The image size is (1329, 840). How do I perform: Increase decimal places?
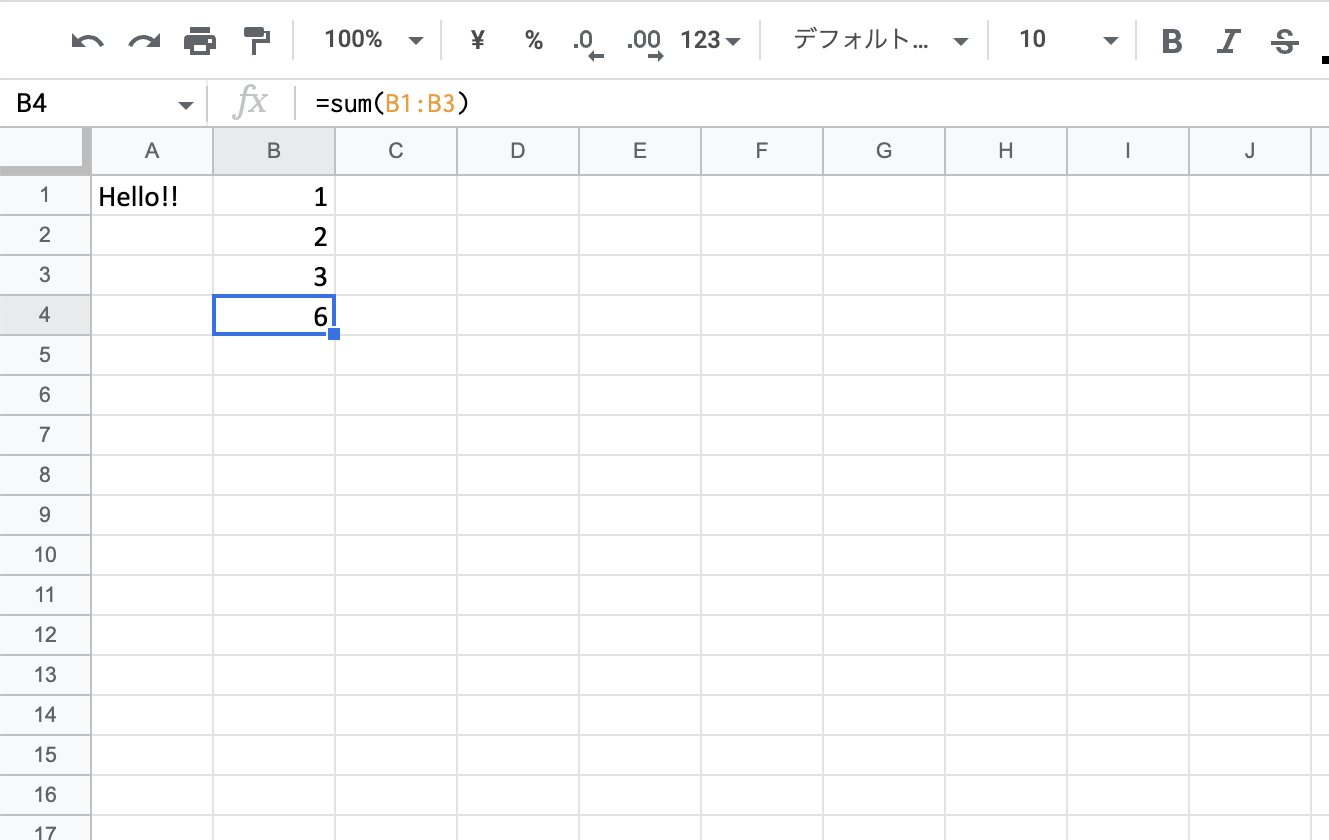(x=644, y=41)
